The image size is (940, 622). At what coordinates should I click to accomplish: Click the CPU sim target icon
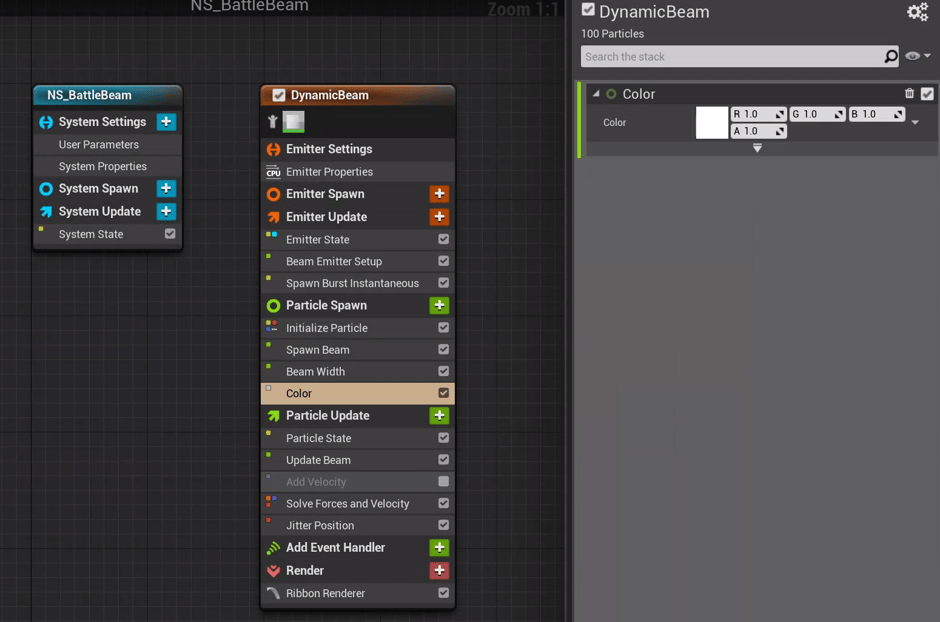pyautogui.click(x=273, y=172)
